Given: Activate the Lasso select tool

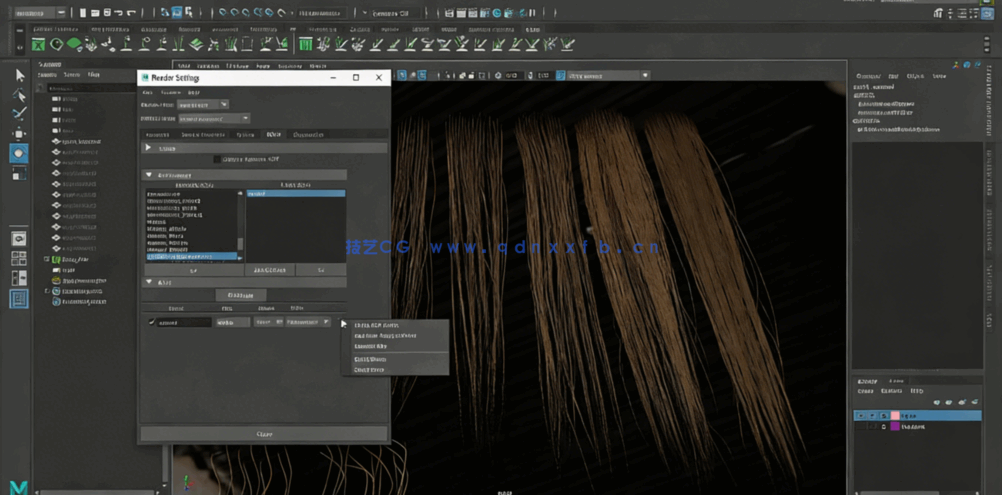Looking at the screenshot, I should click(x=19, y=95).
